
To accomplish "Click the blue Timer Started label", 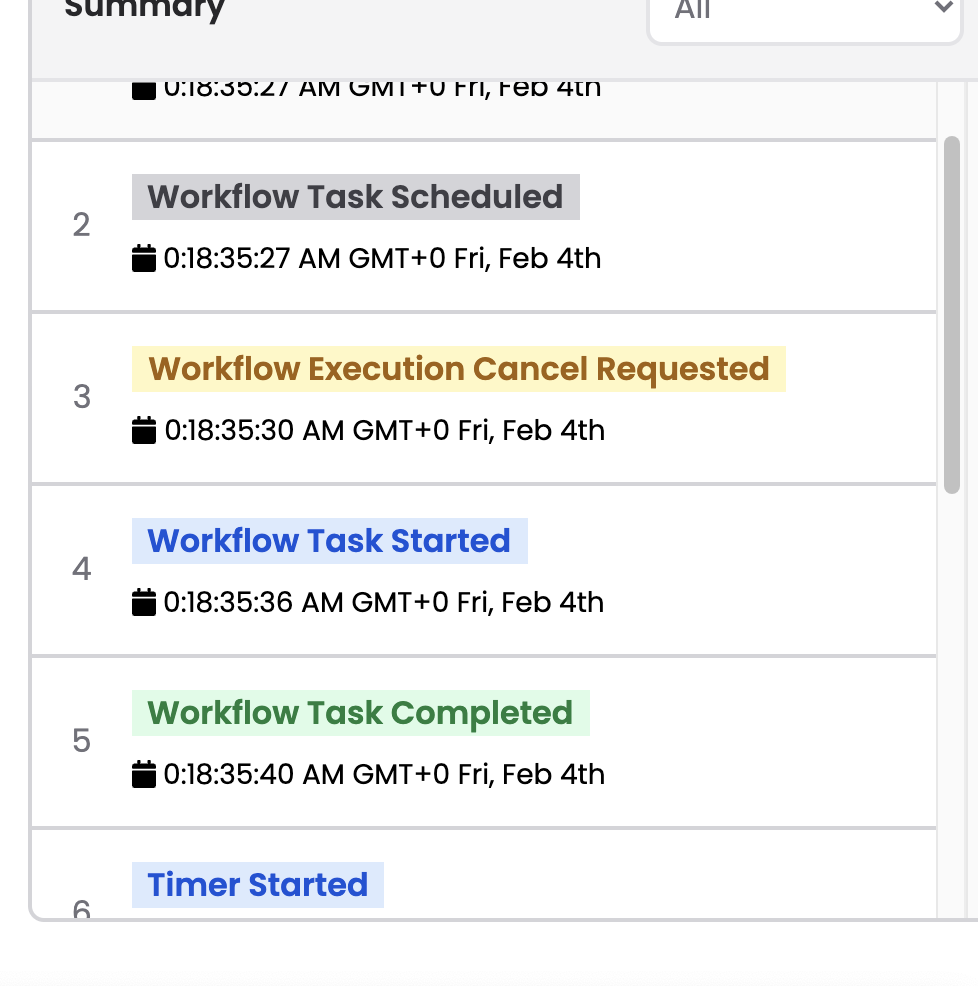I will click(257, 885).
